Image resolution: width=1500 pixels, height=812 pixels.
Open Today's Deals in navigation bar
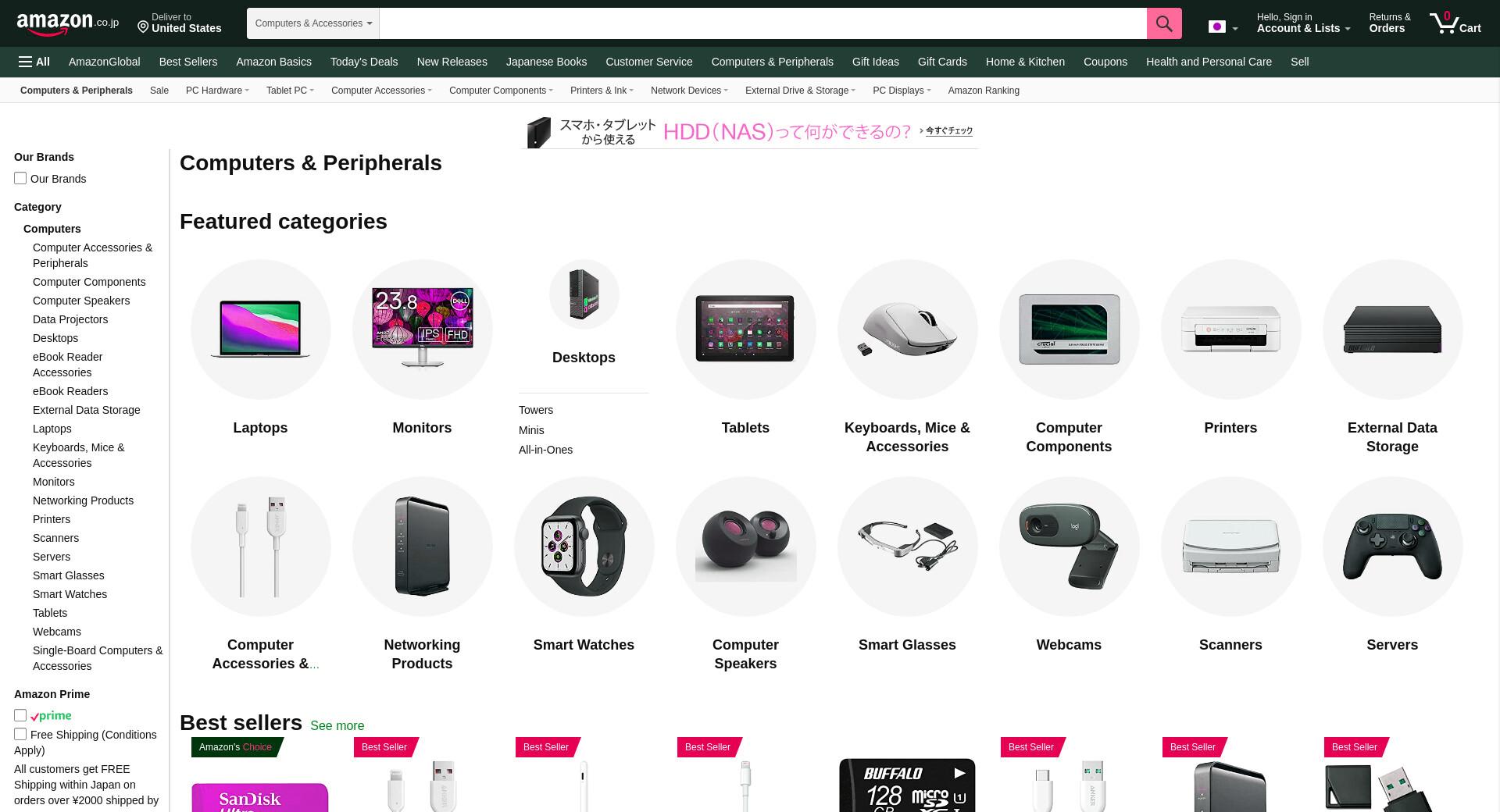[364, 62]
